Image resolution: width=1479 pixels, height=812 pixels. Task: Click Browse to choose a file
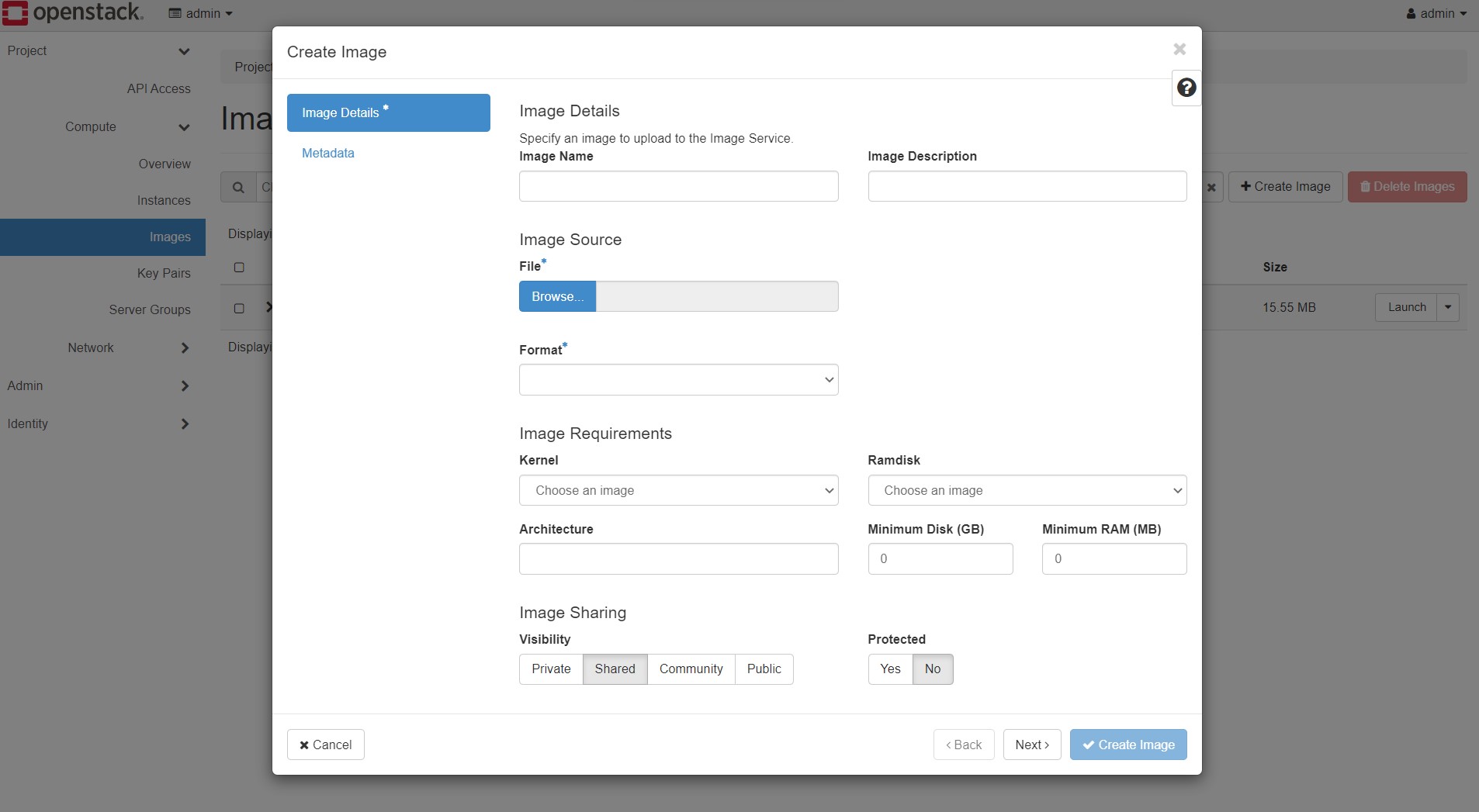pyautogui.click(x=557, y=296)
